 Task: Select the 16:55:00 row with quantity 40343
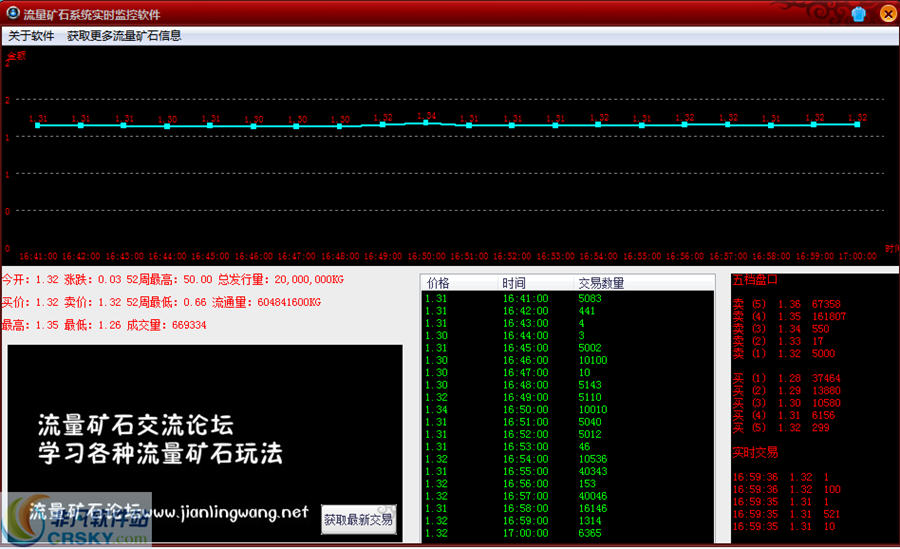tap(568, 471)
